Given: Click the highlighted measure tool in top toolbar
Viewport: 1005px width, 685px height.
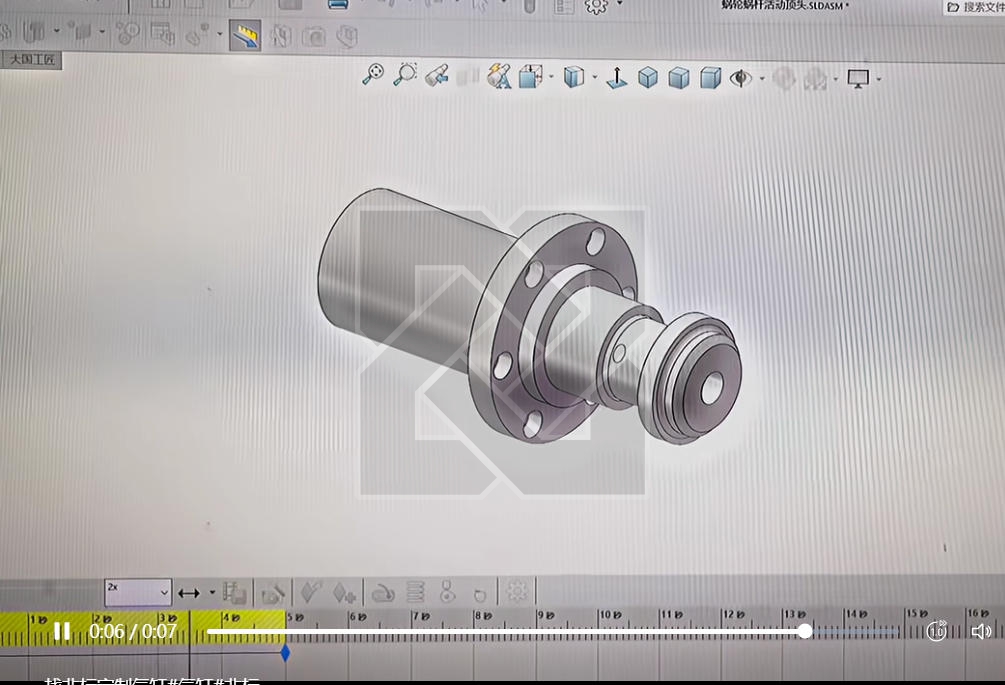Looking at the screenshot, I should [244, 37].
